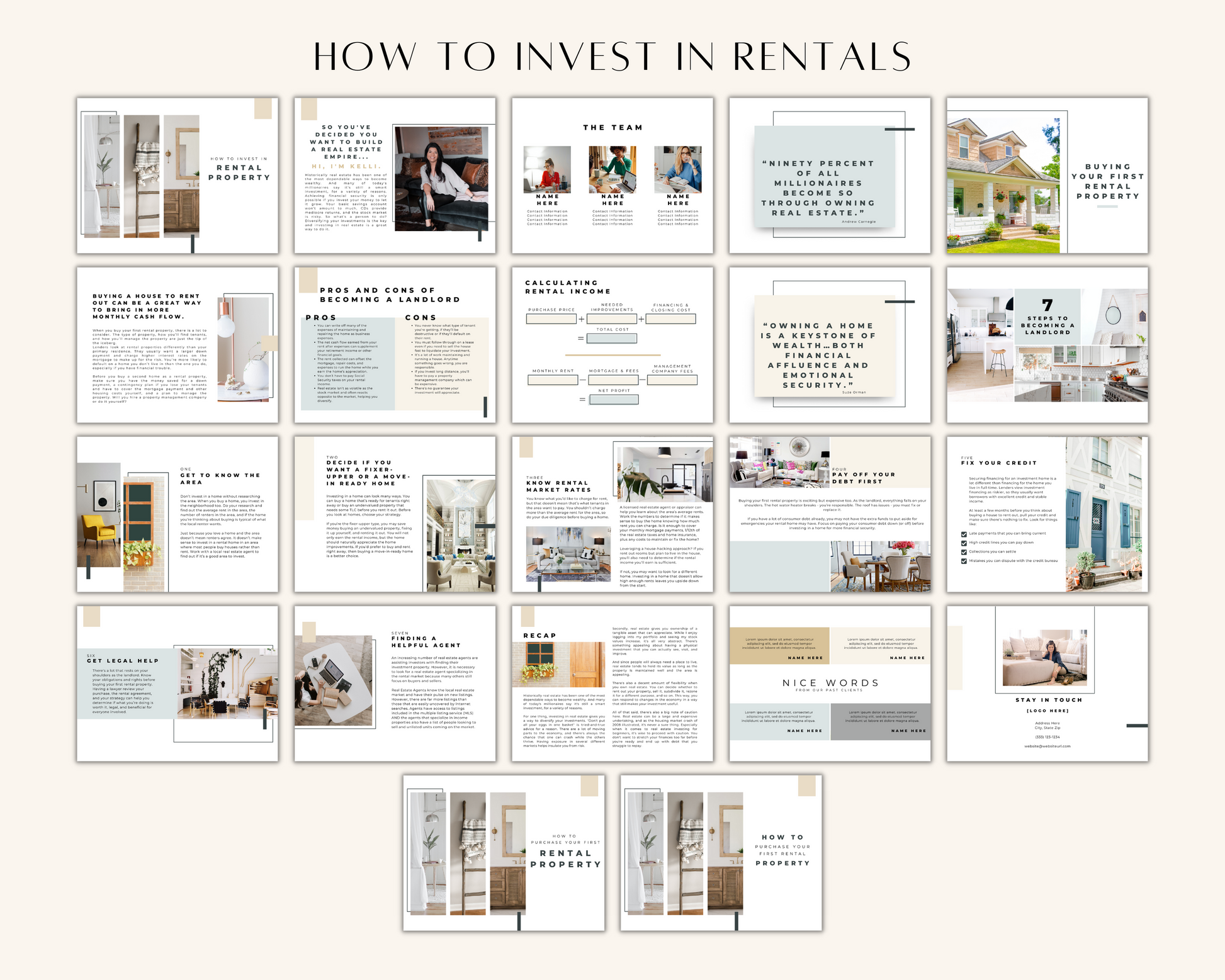Image resolution: width=1225 pixels, height=980 pixels.
Task: Click the Needed Improvements field
Action: click(x=611, y=319)
